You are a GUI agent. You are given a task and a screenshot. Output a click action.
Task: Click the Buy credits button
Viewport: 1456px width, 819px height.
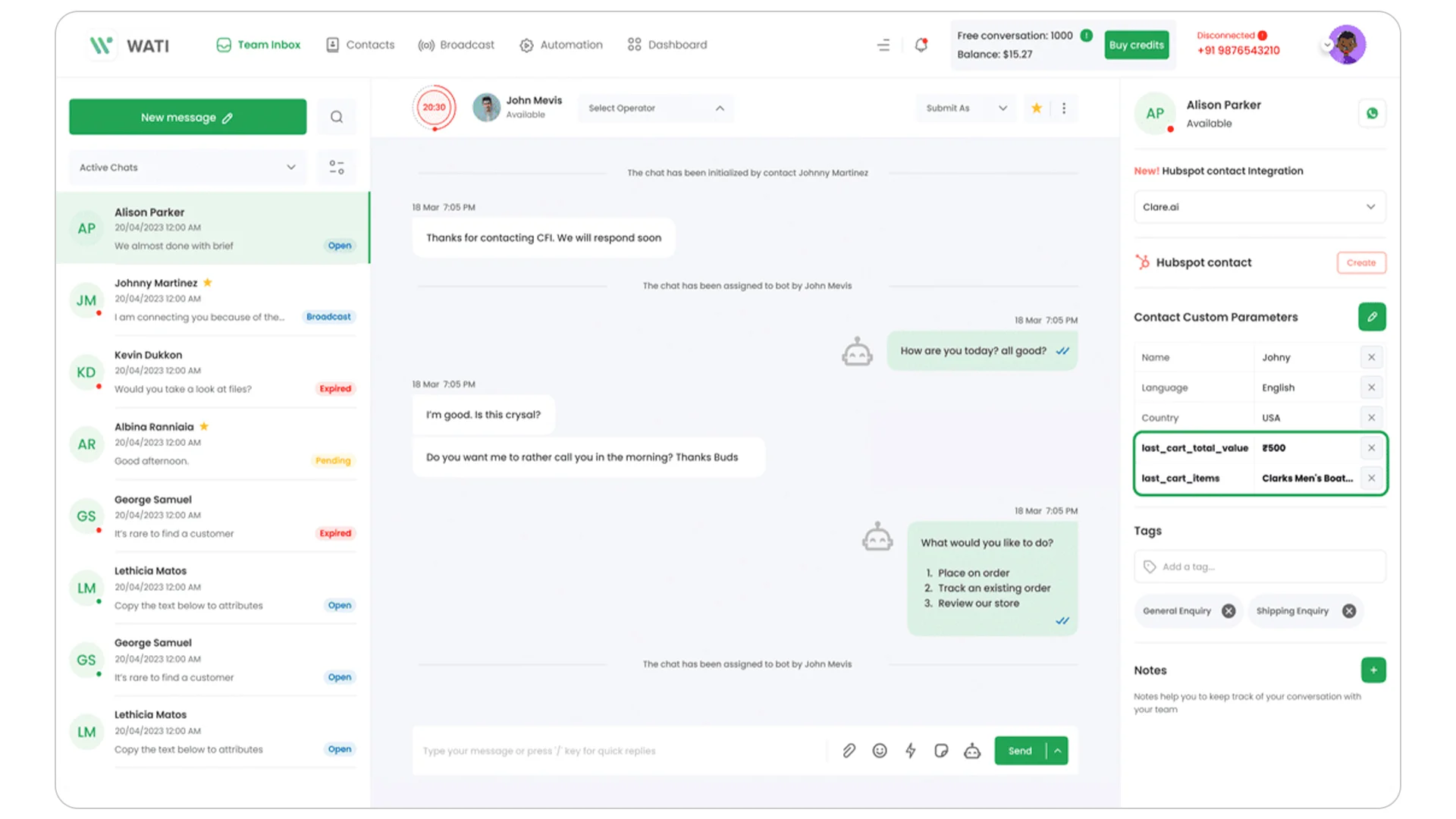[x=1136, y=45]
